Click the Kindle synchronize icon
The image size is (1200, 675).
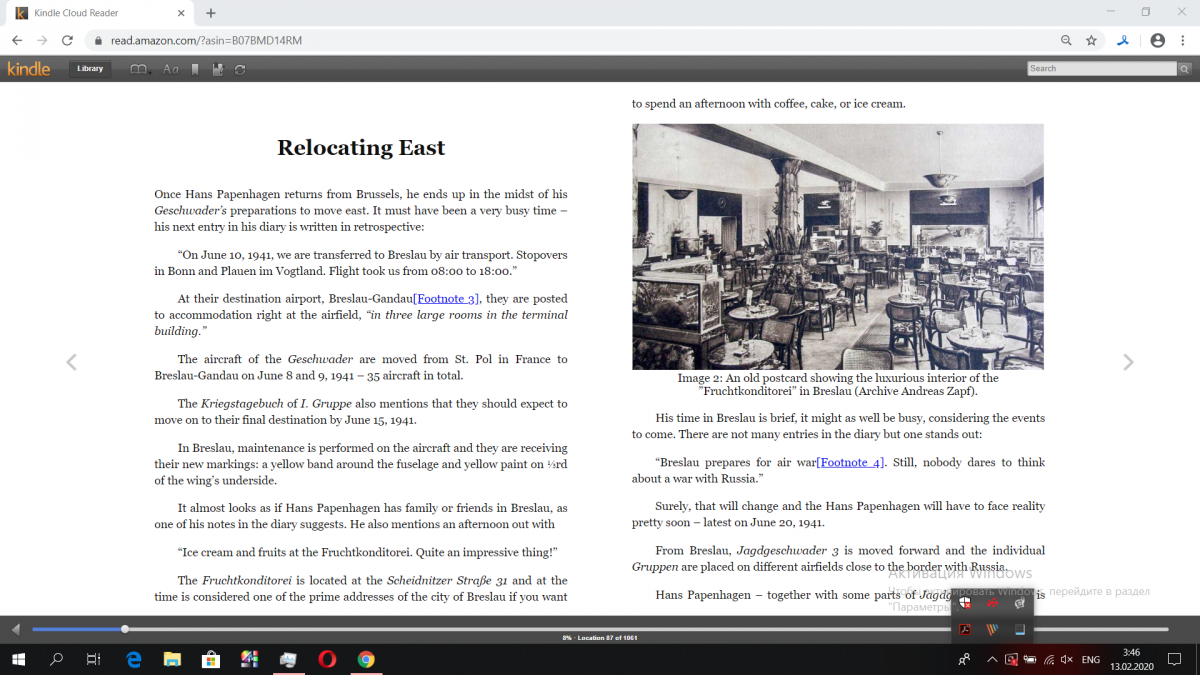tap(240, 69)
